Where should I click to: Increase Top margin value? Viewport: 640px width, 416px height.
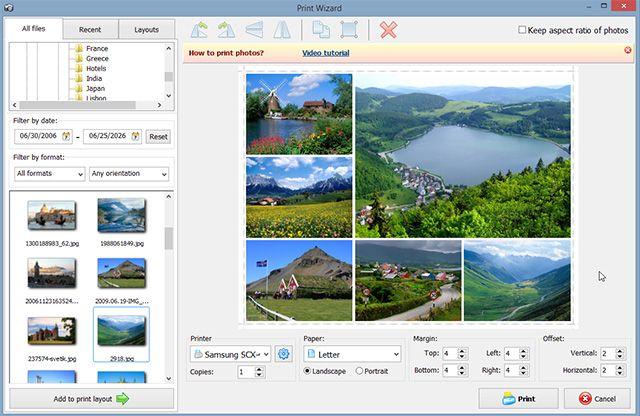462,351
